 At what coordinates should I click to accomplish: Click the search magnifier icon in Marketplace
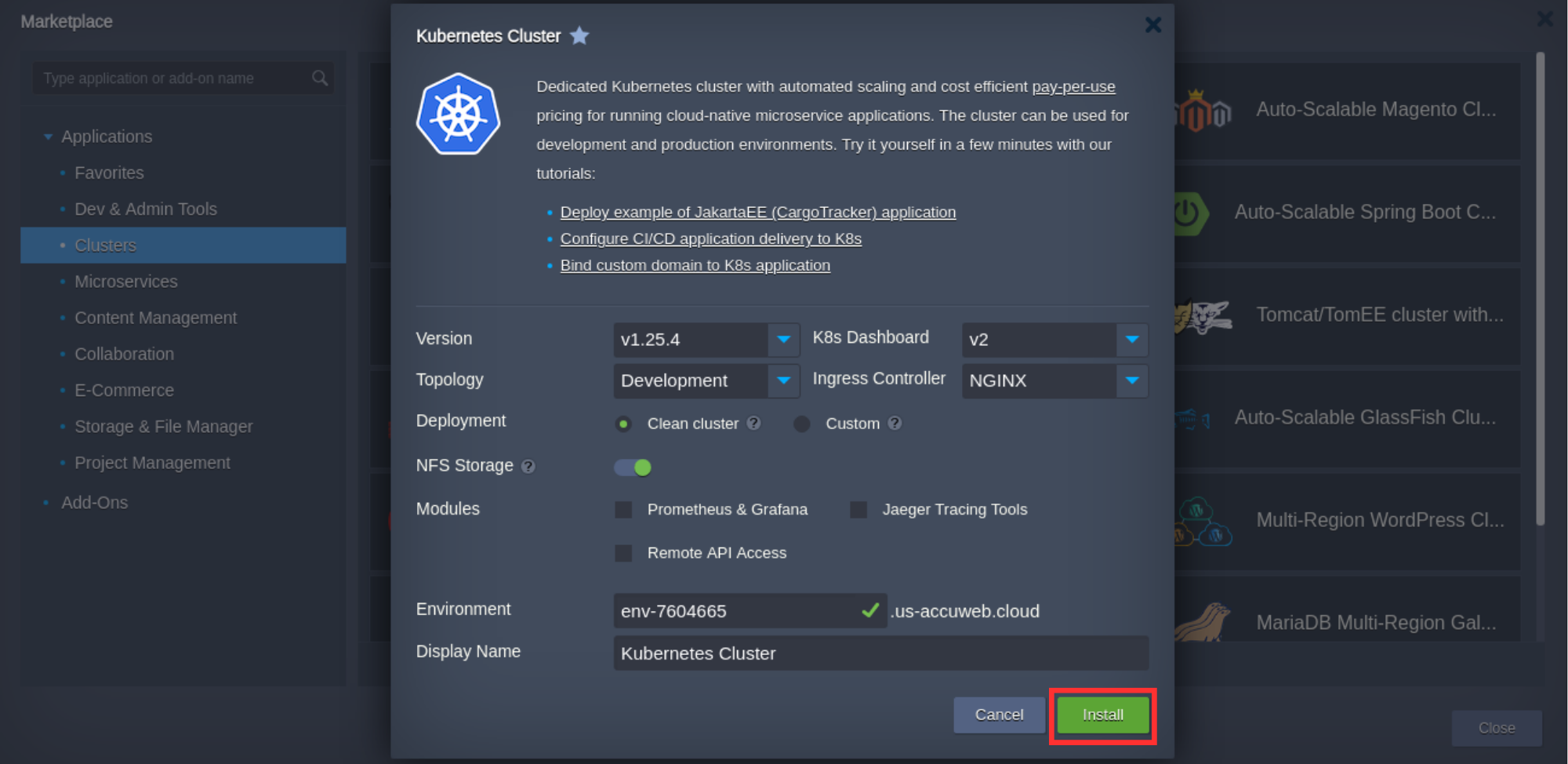(x=320, y=78)
